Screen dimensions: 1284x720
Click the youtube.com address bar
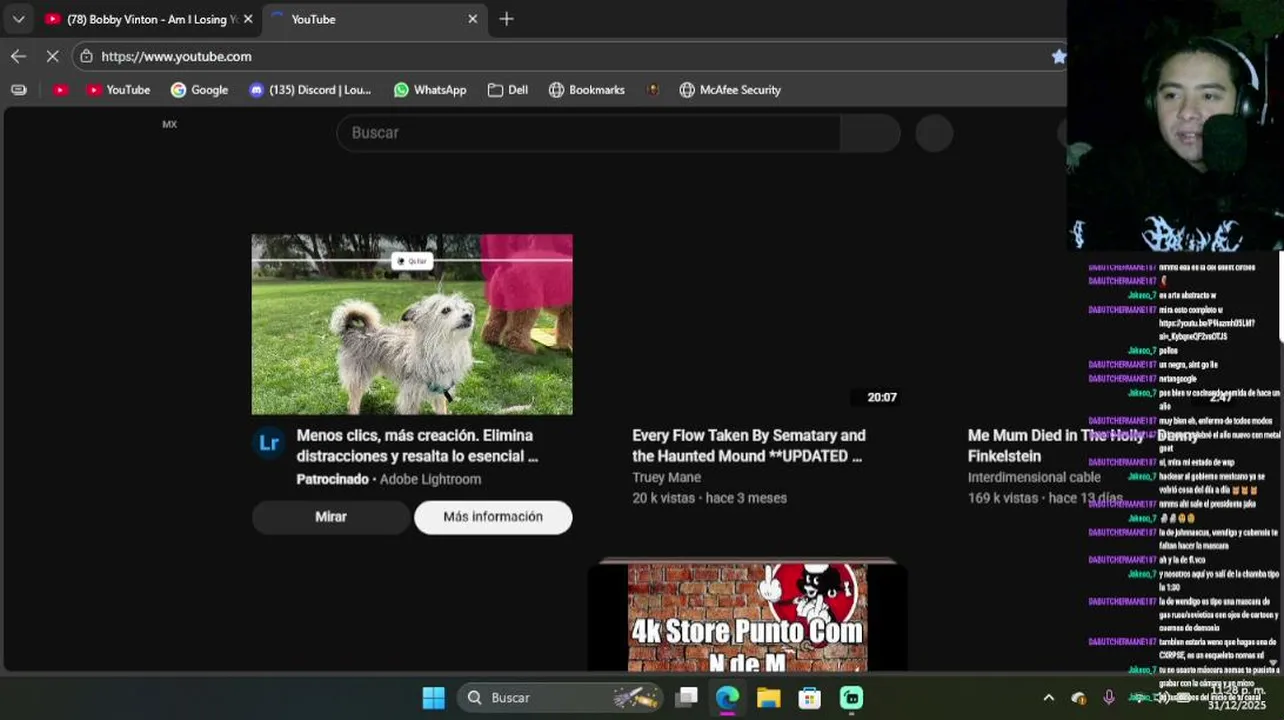click(570, 56)
